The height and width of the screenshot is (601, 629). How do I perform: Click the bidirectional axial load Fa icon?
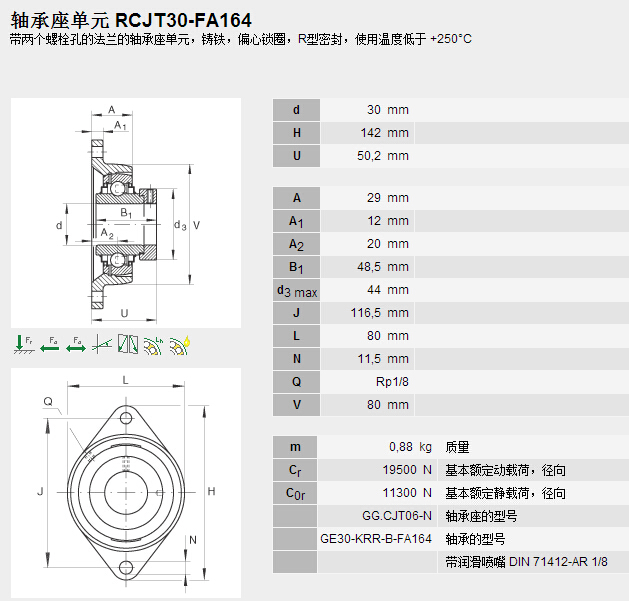(x=75, y=344)
